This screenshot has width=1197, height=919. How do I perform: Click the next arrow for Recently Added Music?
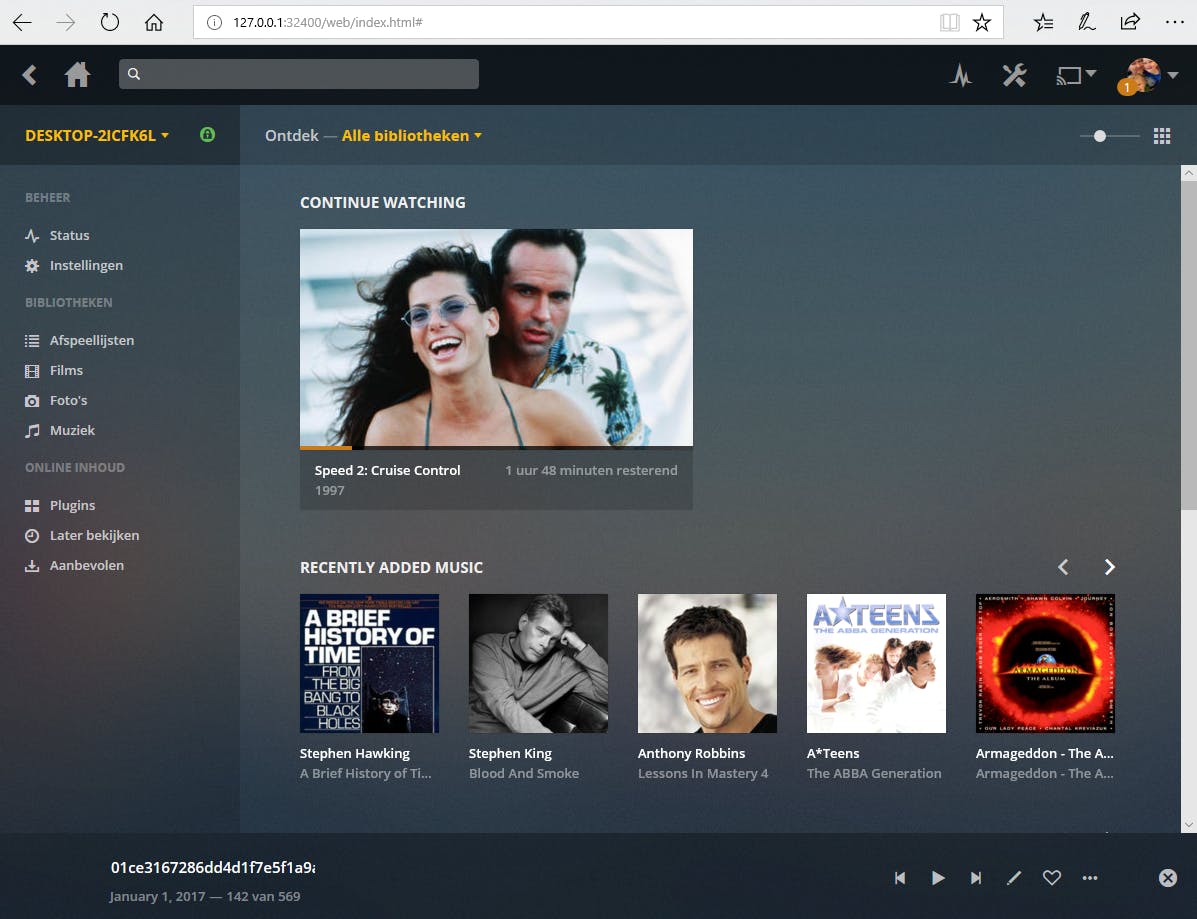click(1109, 567)
